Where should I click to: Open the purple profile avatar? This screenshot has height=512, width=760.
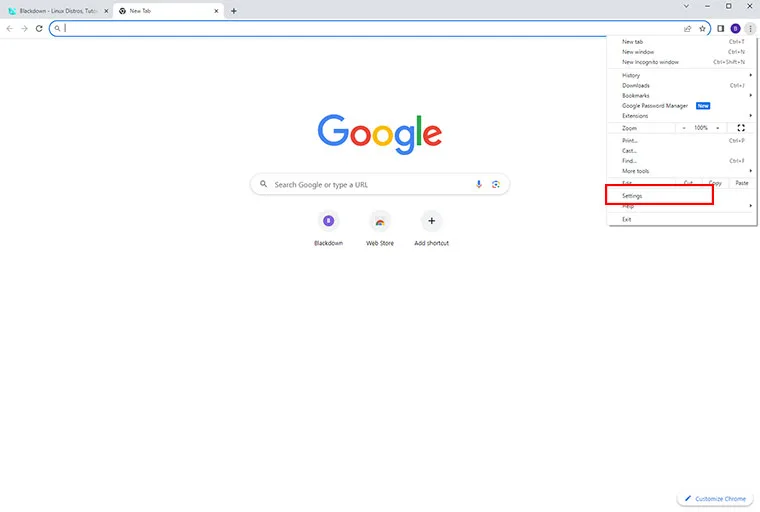point(736,28)
